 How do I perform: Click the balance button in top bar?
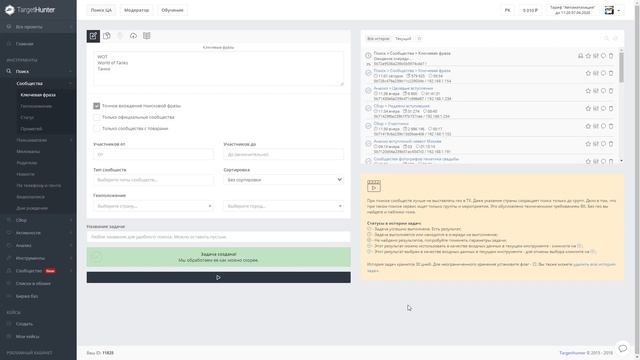[x=530, y=10]
